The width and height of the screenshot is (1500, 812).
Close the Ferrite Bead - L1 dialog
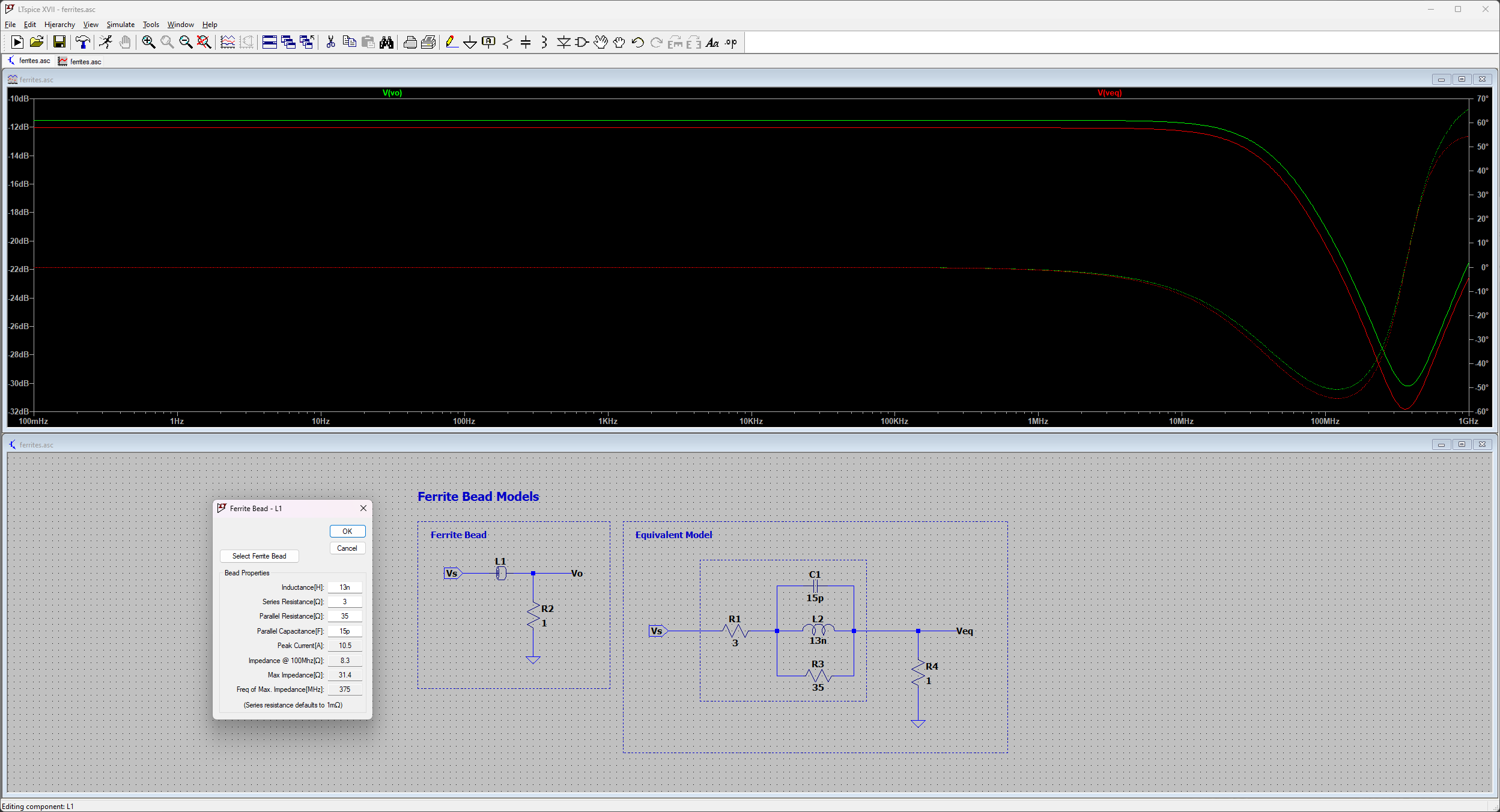point(363,508)
